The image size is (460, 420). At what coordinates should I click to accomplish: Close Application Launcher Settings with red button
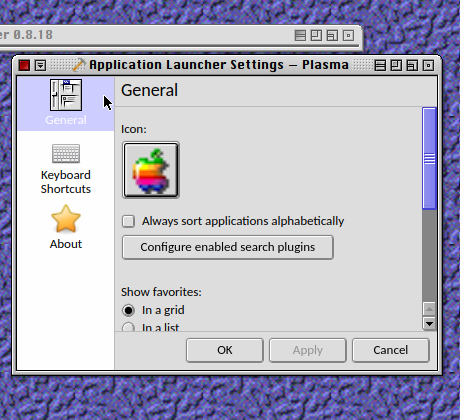pos(24,65)
